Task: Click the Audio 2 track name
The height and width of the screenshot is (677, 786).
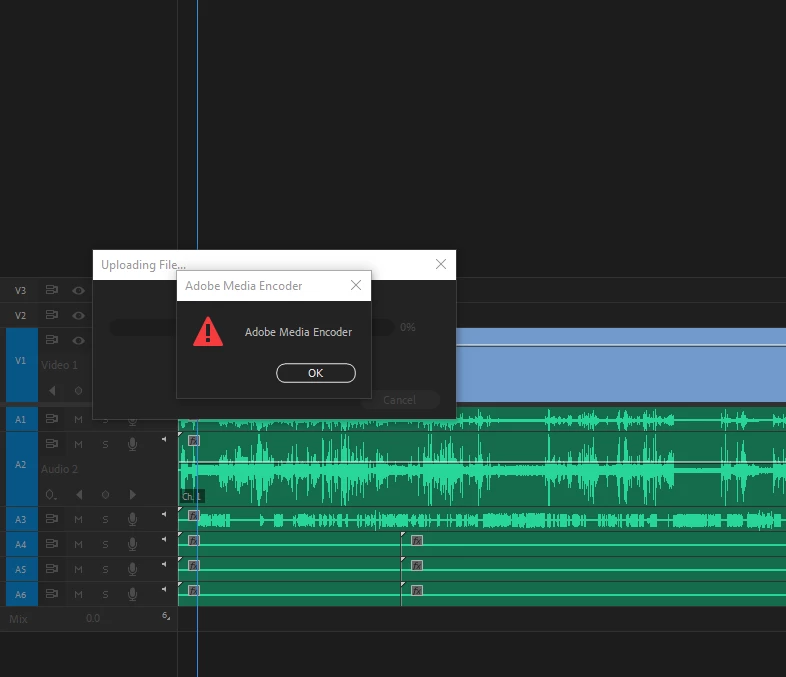Action: coord(59,469)
